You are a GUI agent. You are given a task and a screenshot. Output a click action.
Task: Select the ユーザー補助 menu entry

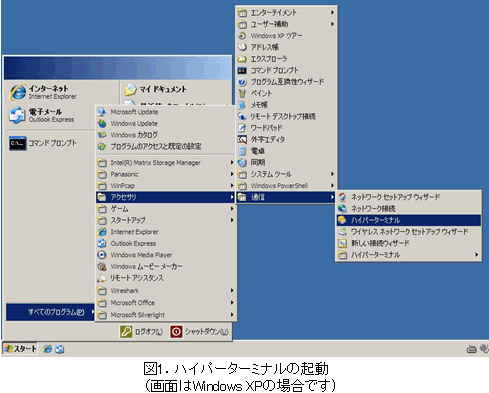(286, 24)
